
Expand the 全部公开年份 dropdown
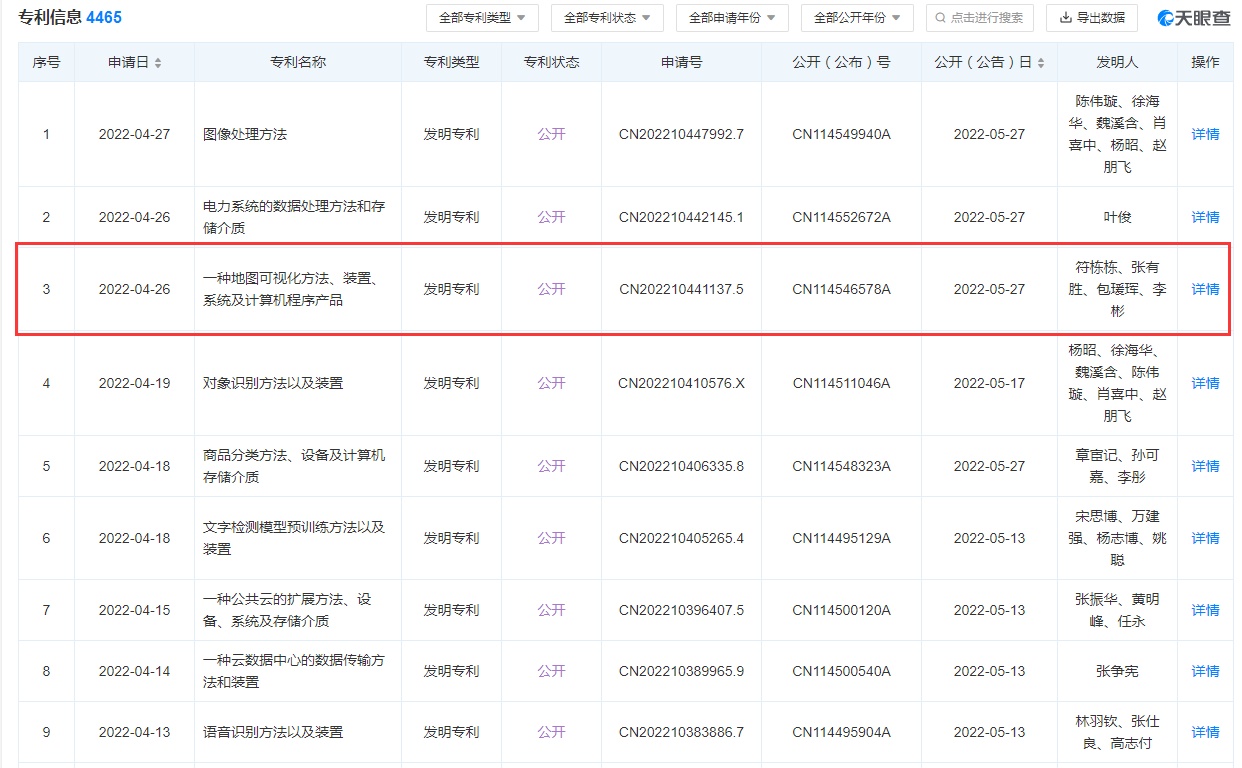pos(857,18)
